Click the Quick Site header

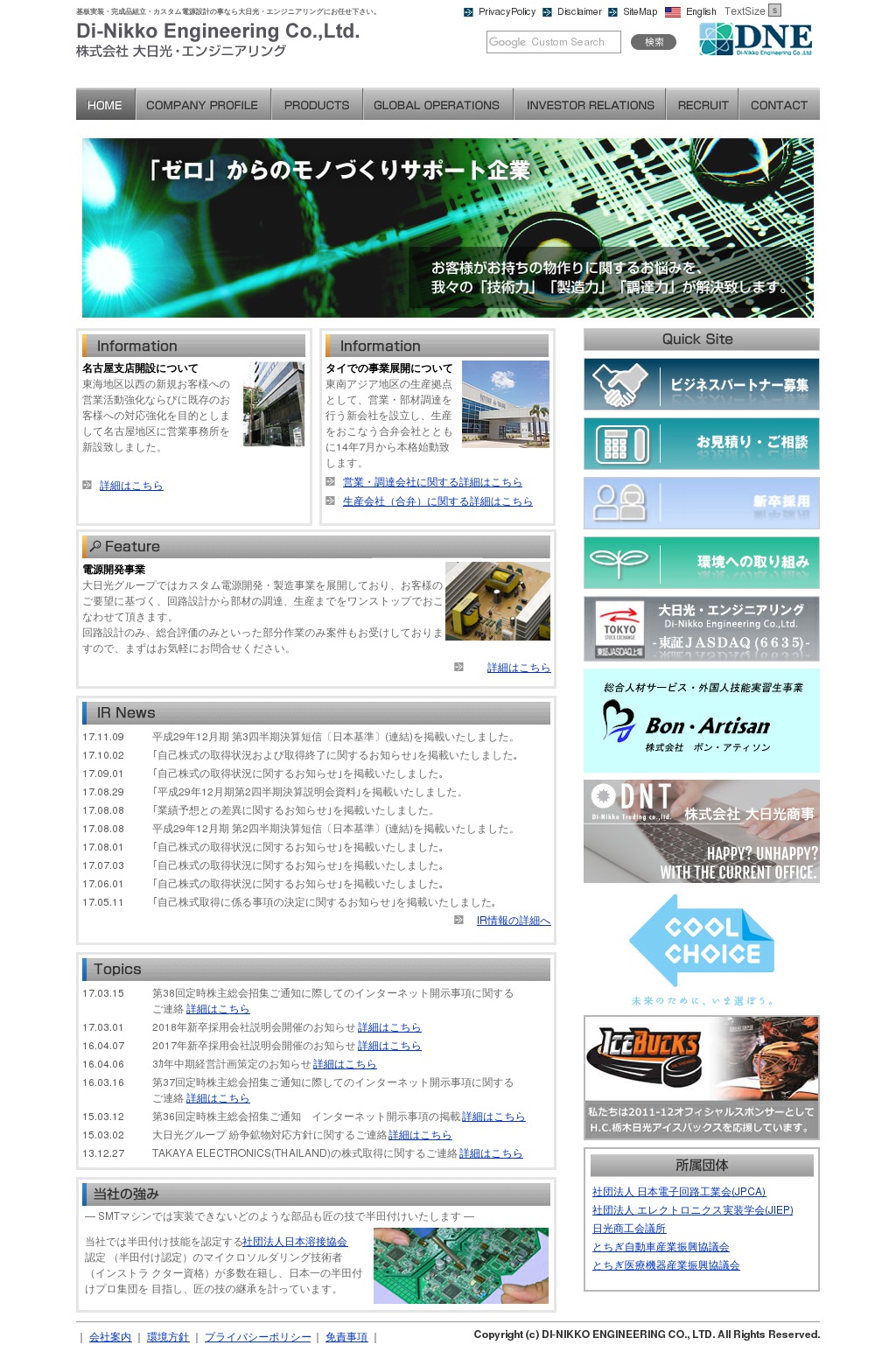click(702, 340)
